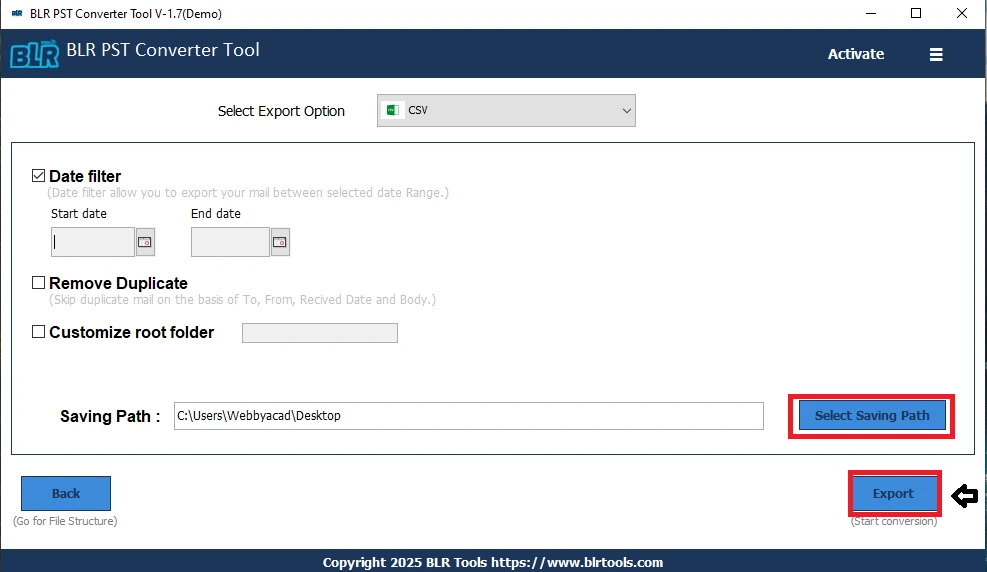The width and height of the screenshot is (987, 572).
Task: Go back with the Back button
Action: pos(66,493)
